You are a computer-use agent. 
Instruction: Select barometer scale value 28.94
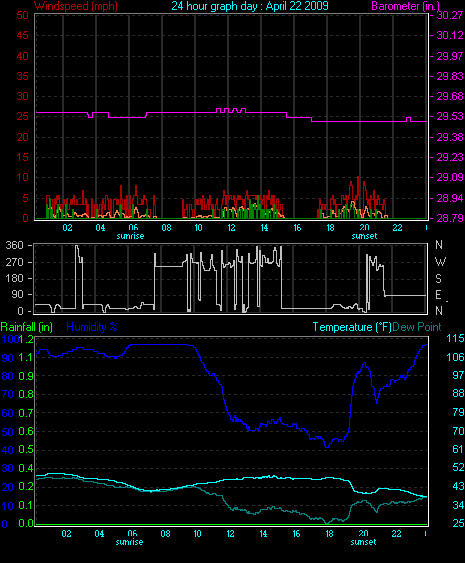point(450,198)
